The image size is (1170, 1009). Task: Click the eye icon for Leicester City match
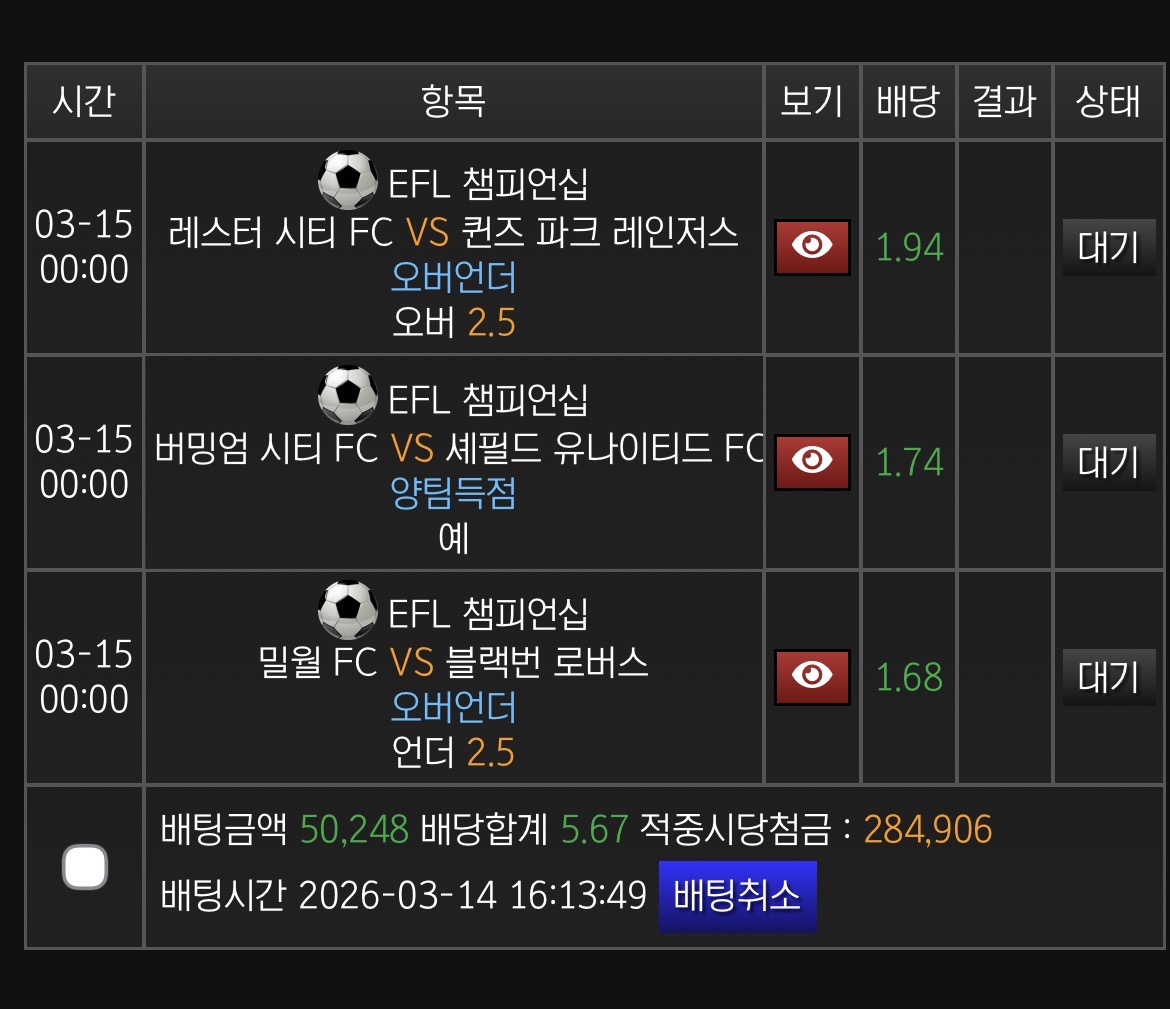tap(812, 247)
